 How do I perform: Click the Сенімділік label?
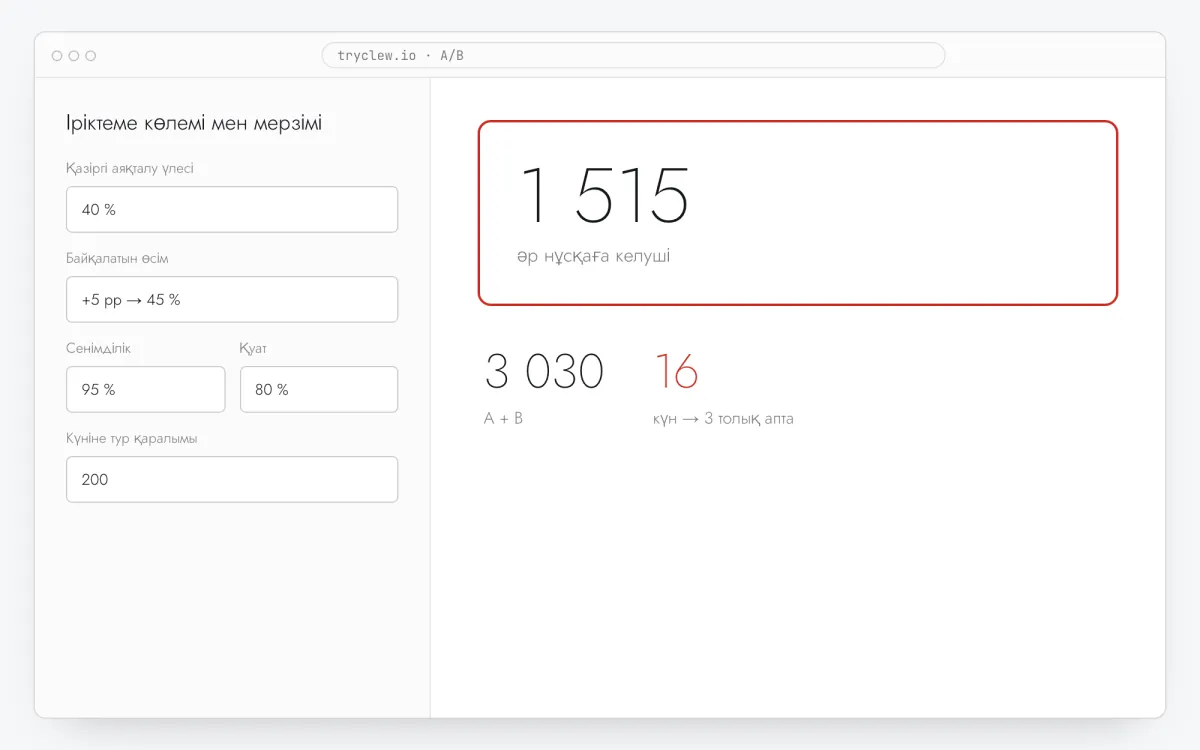point(98,348)
